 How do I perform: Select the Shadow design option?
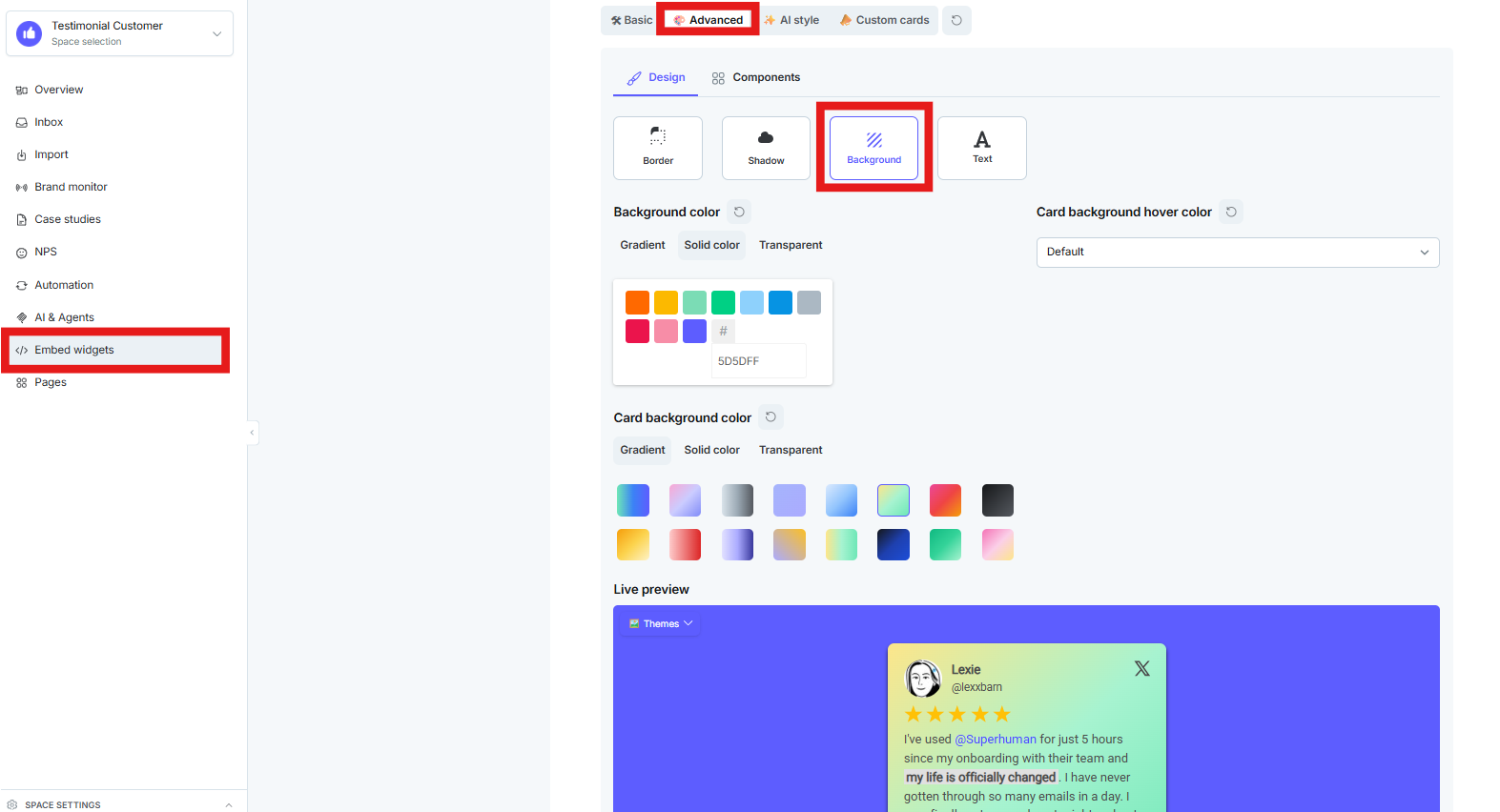tap(766, 148)
